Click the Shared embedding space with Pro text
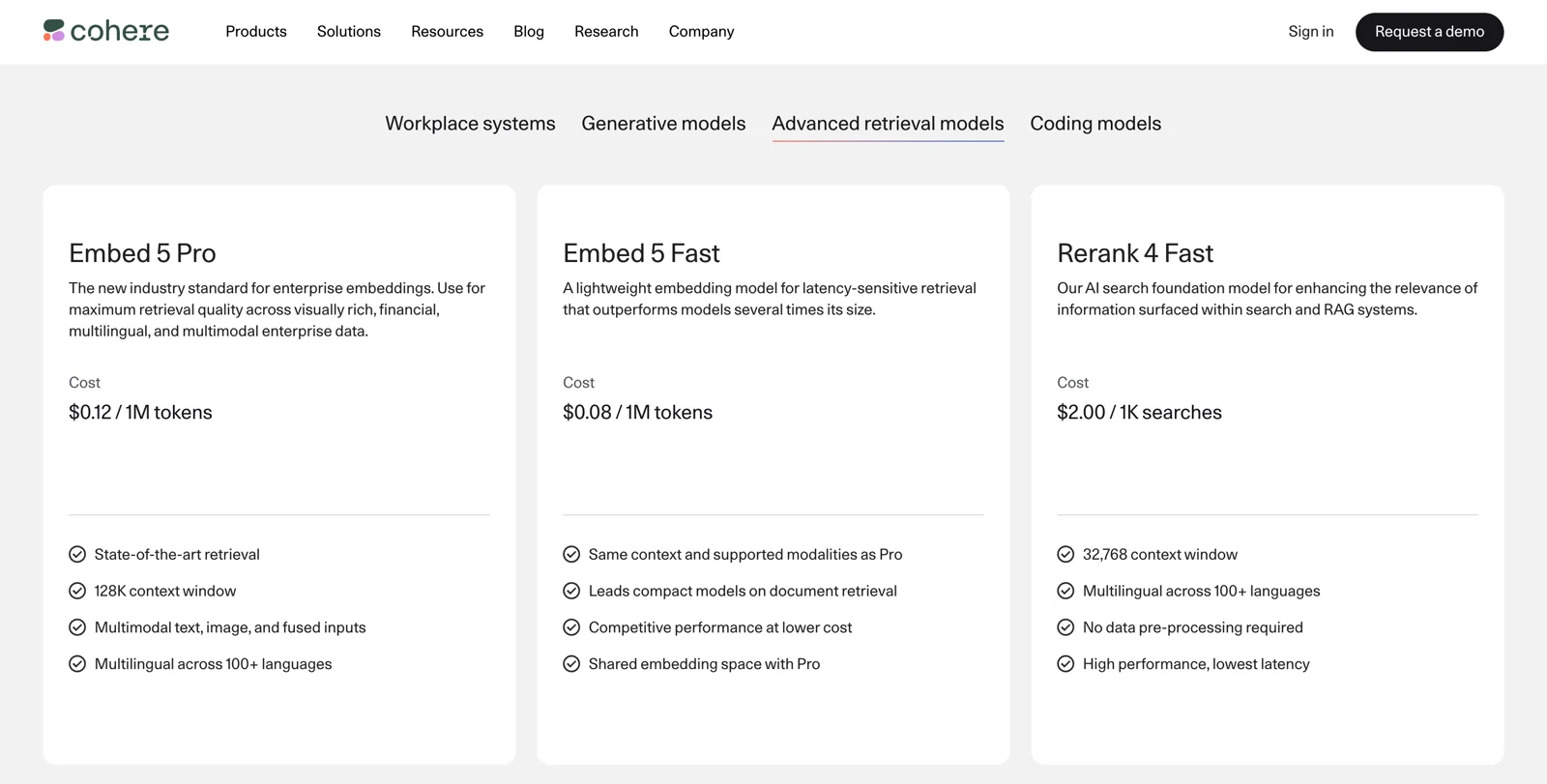This screenshot has height=784, width=1547. coord(704,664)
